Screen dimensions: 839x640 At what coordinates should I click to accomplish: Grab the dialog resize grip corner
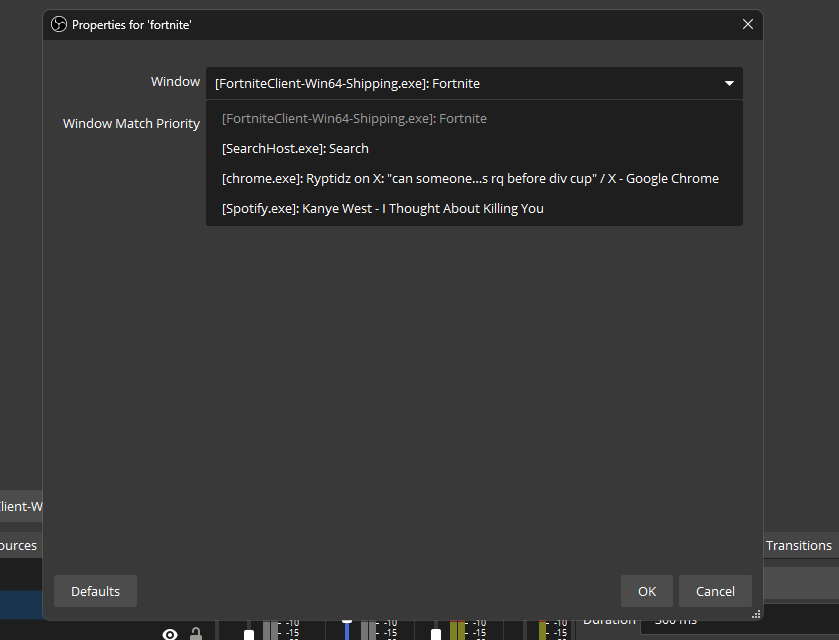pyautogui.click(x=756, y=614)
